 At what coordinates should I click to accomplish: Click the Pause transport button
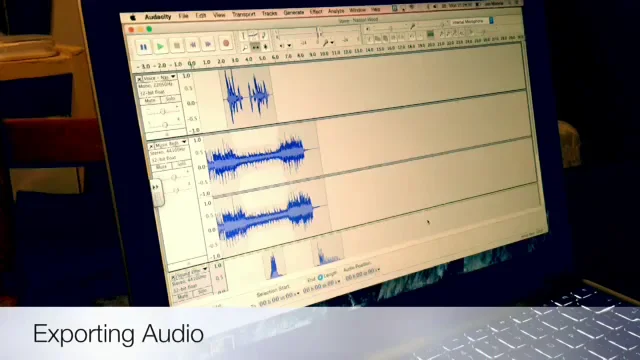pos(143,47)
